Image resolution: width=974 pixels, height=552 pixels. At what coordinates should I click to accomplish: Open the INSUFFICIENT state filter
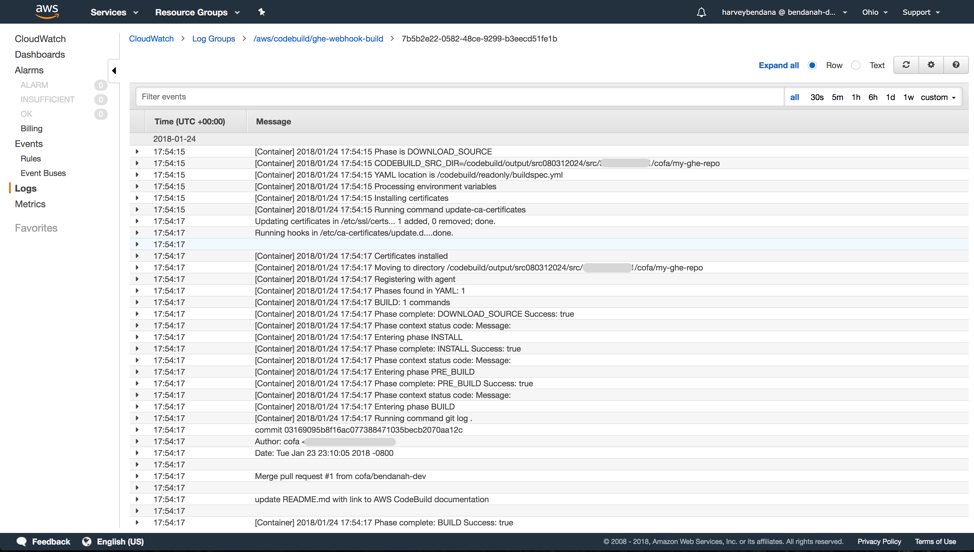47,99
